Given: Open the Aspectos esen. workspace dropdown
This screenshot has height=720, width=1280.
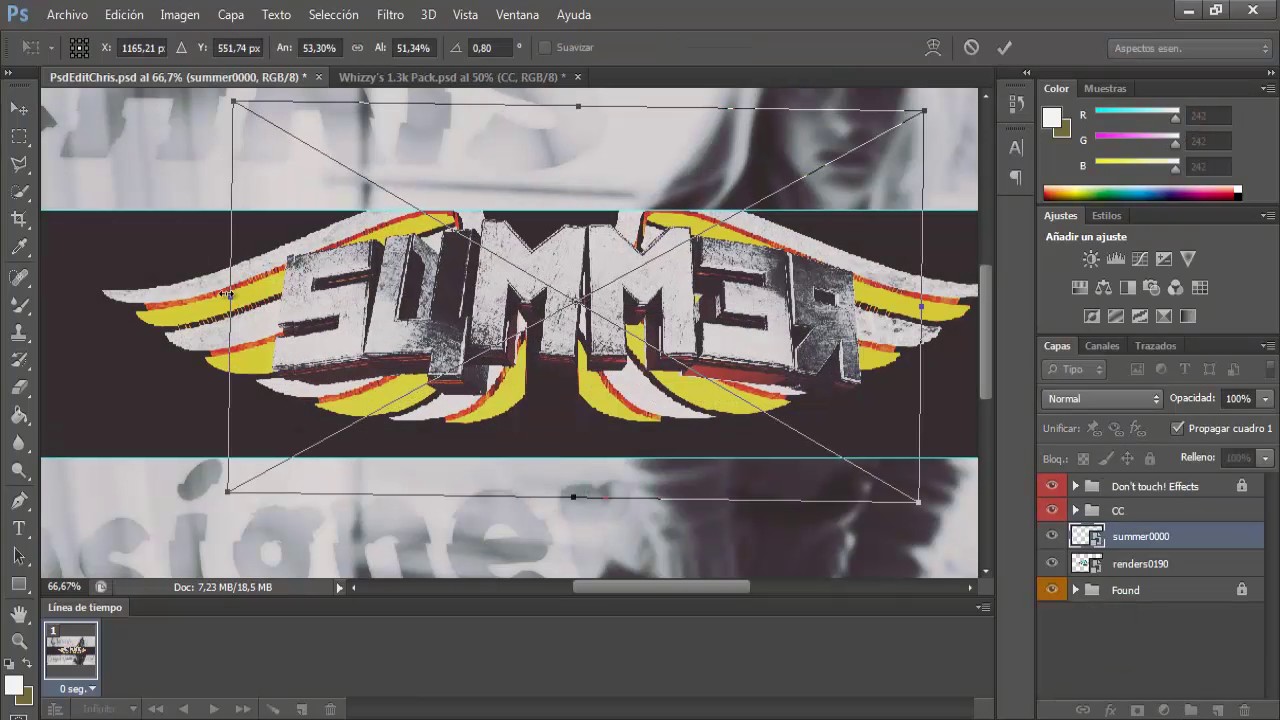Looking at the screenshot, I should (1190, 48).
